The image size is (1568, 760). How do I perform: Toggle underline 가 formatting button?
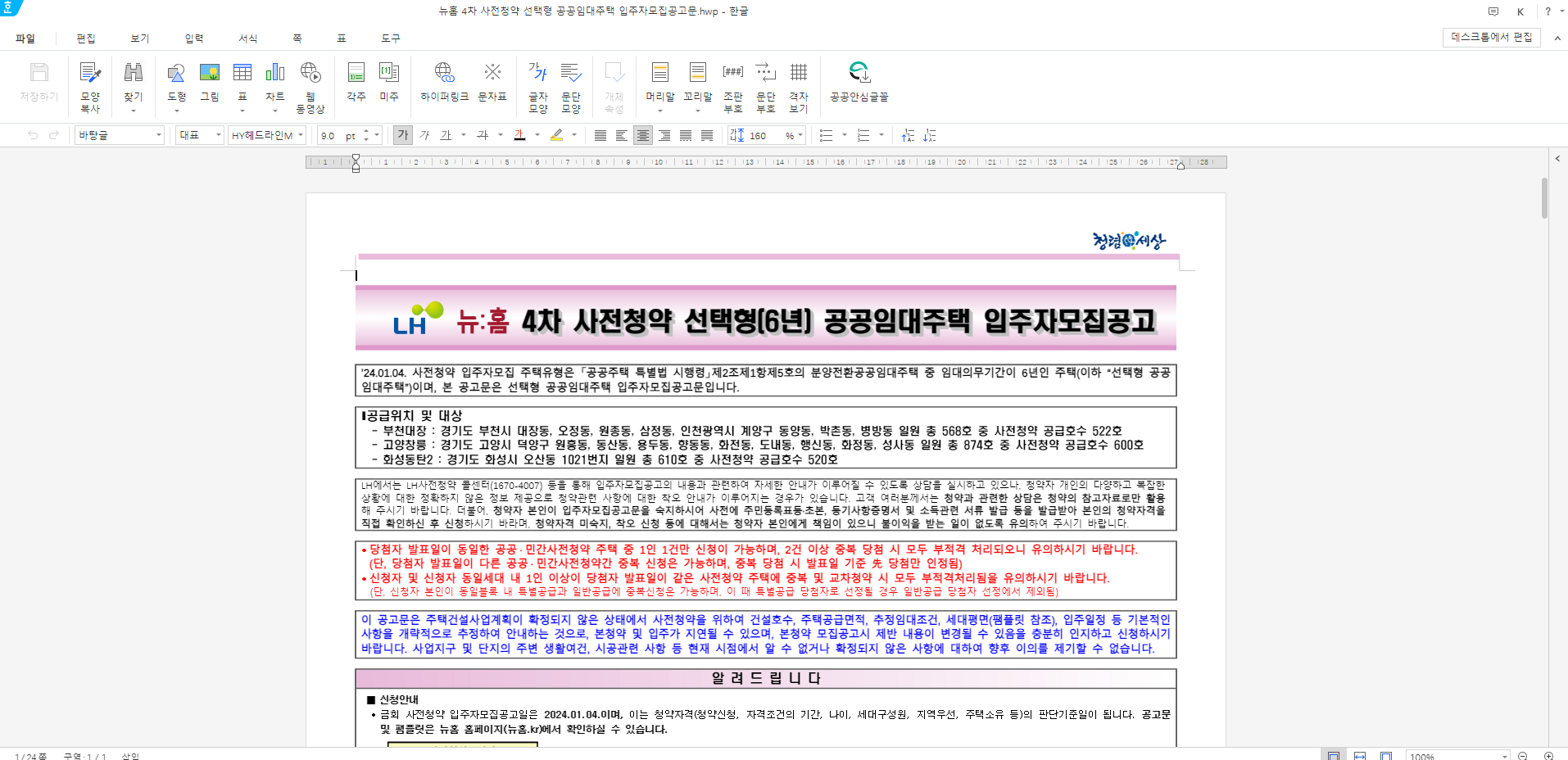pyautogui.click(x=446, y=135)
